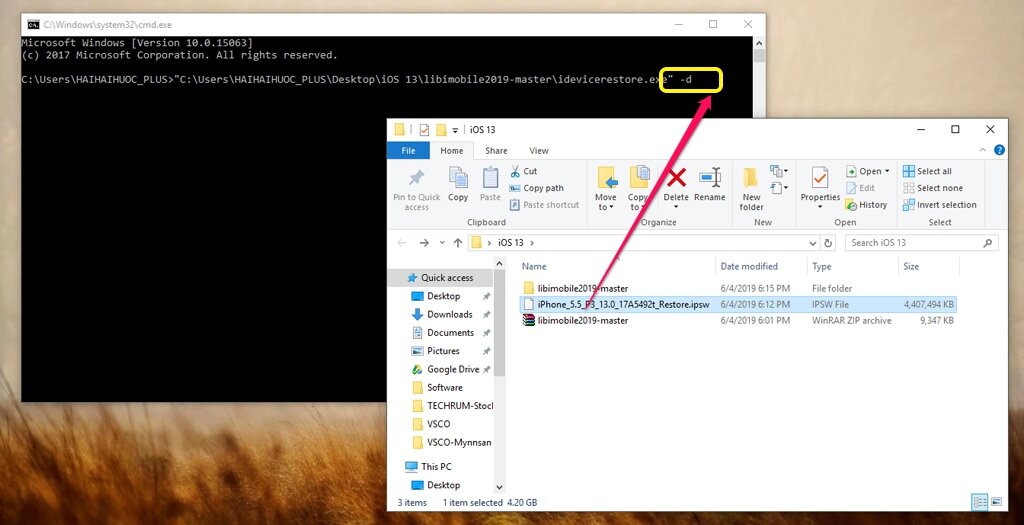The width and height of the screenshot is (1024, 525).
Task: Click the Copy button in Clipboard group
Action: pyautogui.click(x=458, y=185)
